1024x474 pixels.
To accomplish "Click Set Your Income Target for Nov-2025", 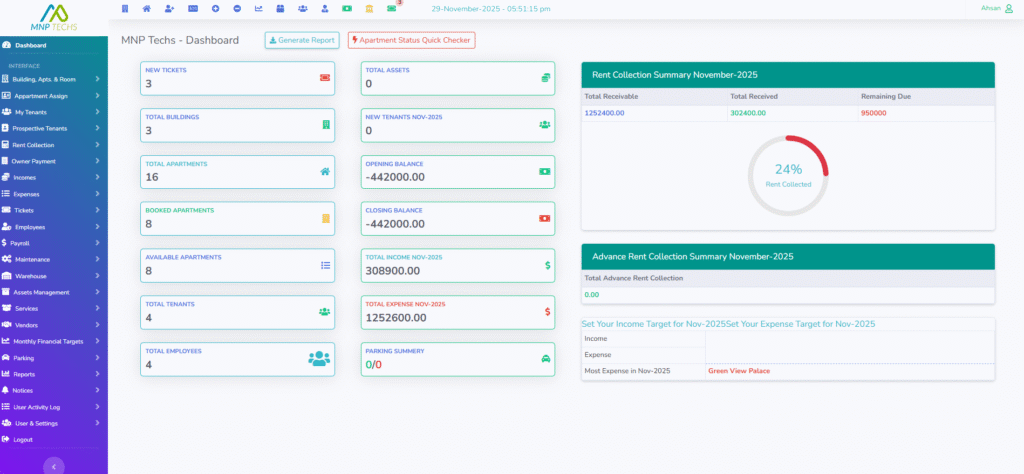I will tap(654, 324).
